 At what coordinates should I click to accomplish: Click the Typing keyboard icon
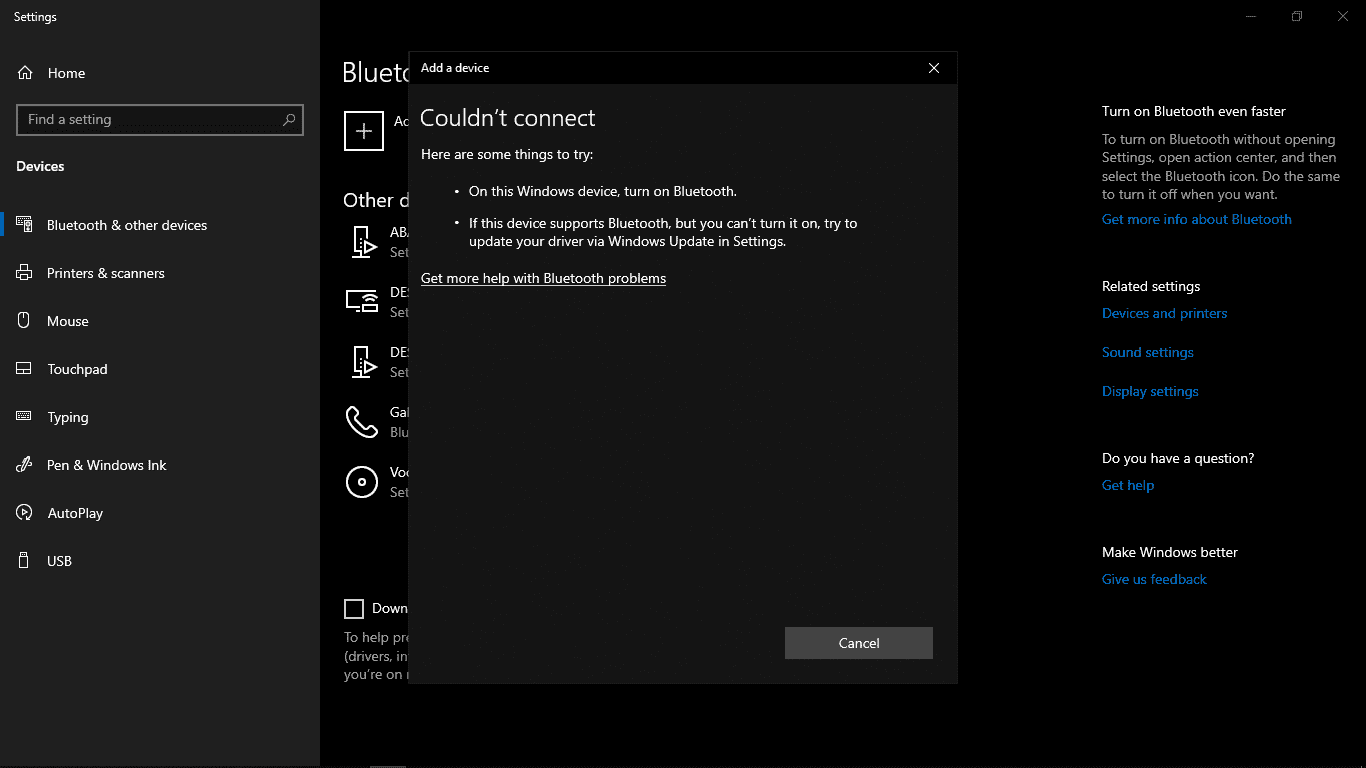click(x=24, y=417)
